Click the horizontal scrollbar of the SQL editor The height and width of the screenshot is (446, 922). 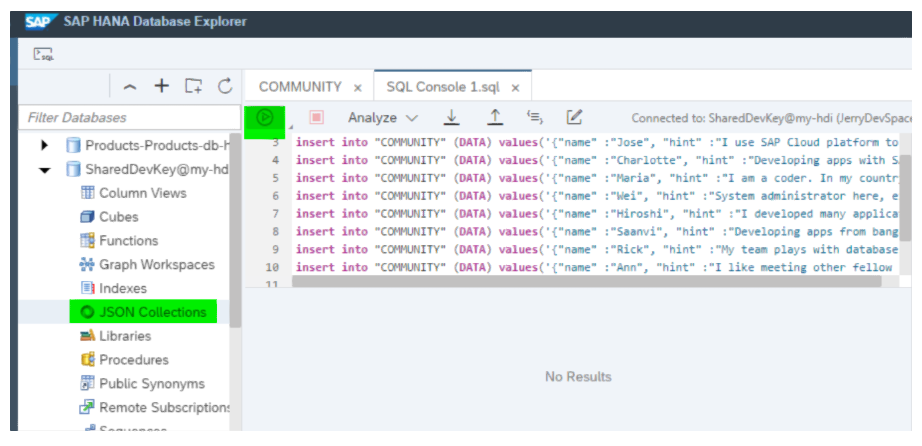pos(586,281)
